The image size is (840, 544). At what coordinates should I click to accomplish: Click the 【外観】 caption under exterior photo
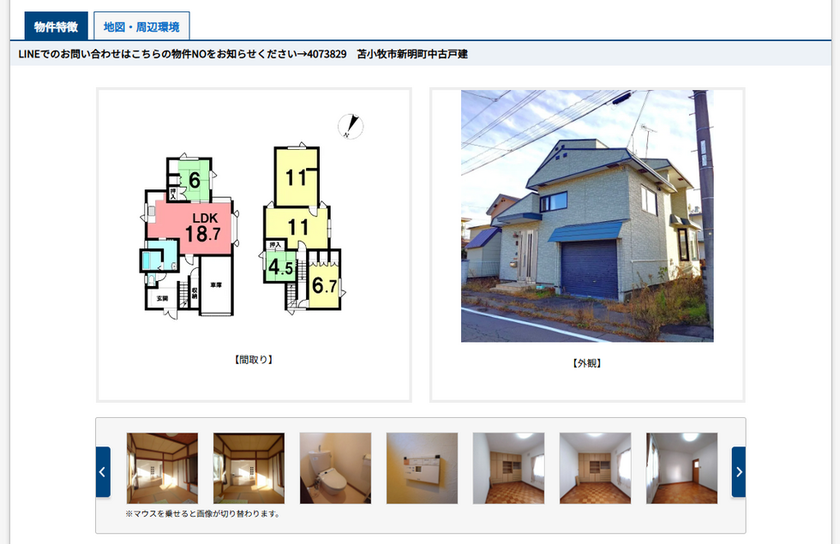[x=587, y=363]
